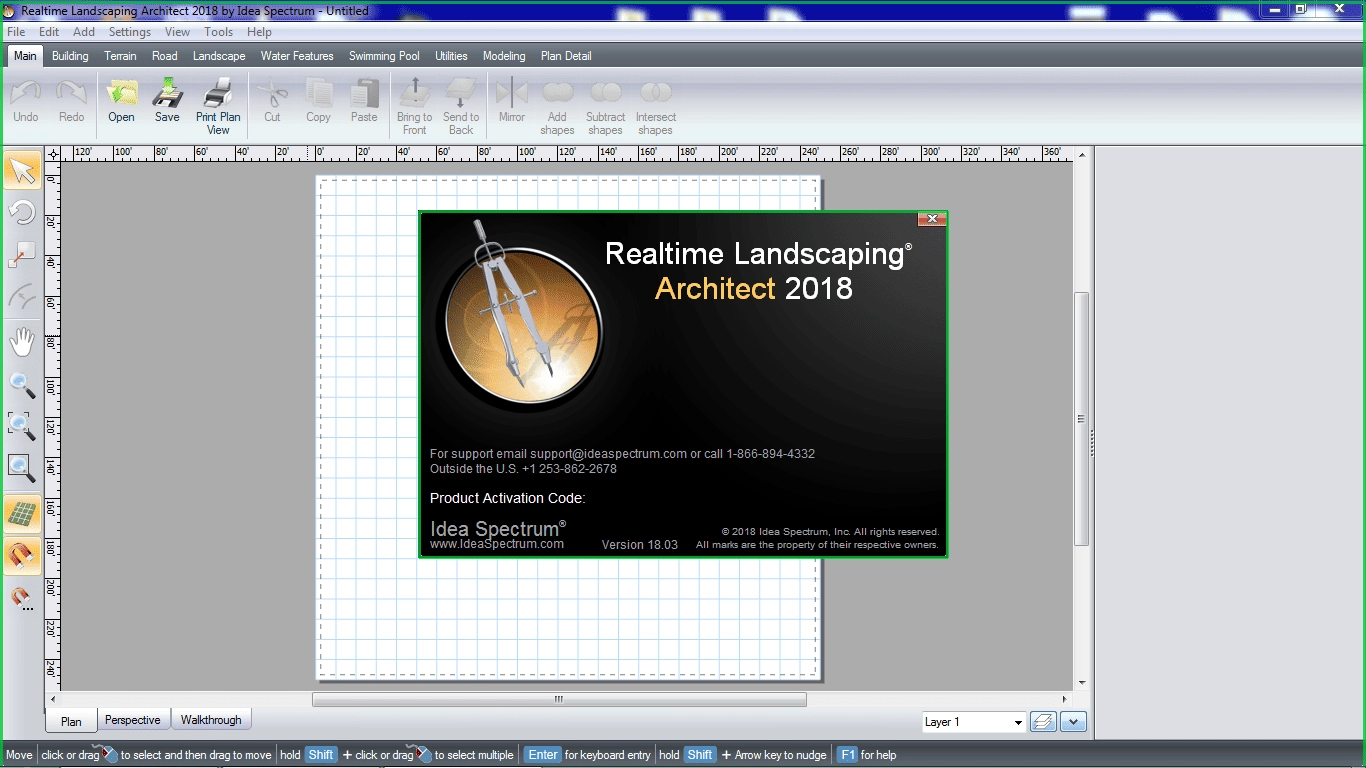Click the Enter key hint in status bar
The width and height of the screenshot is (1366, 768).
[543, 755]
